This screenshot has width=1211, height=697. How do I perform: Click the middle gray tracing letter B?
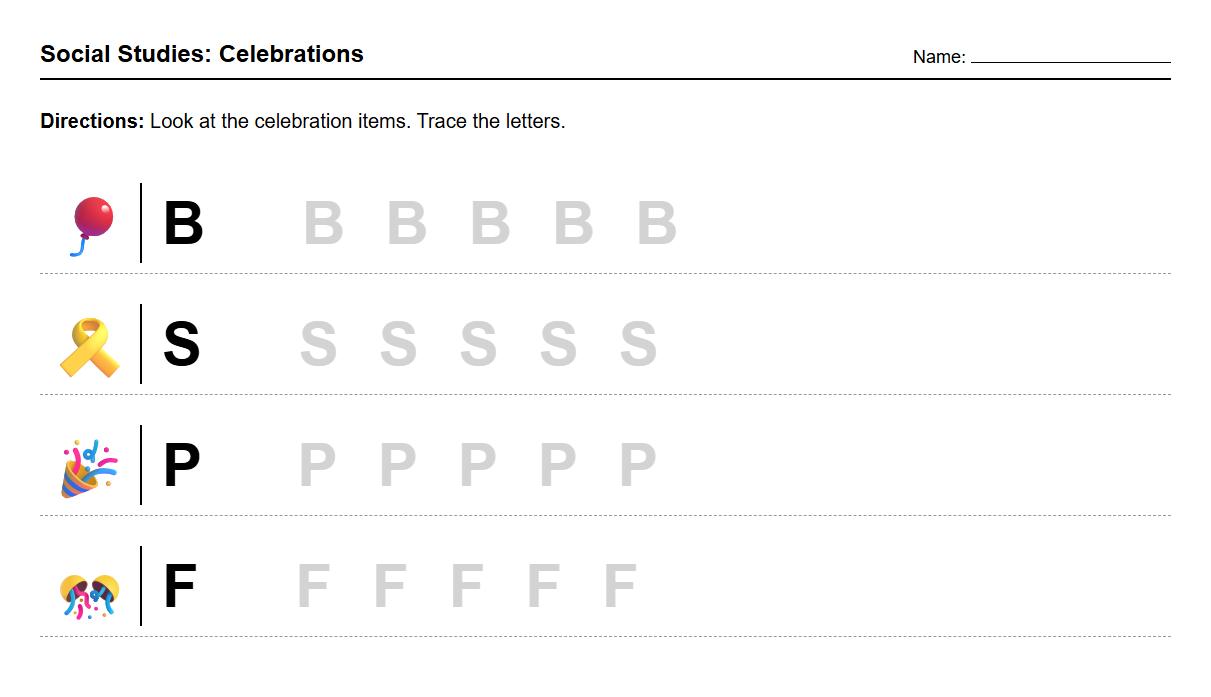tap(490, 224)
